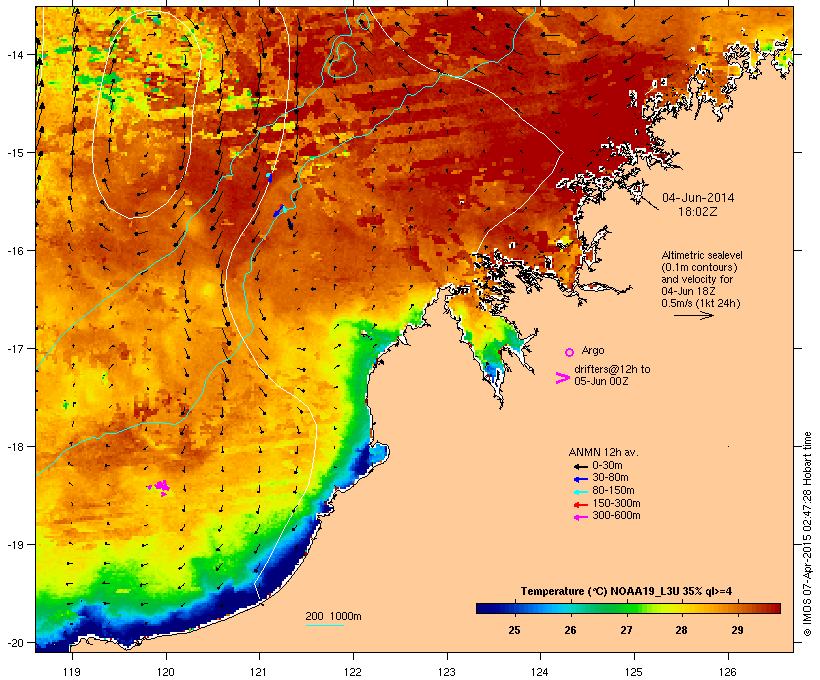Image resolution: width=820 pixels, height=680 pixels.
Task: Click the Argo legend label
Action: tap(593, 350)
